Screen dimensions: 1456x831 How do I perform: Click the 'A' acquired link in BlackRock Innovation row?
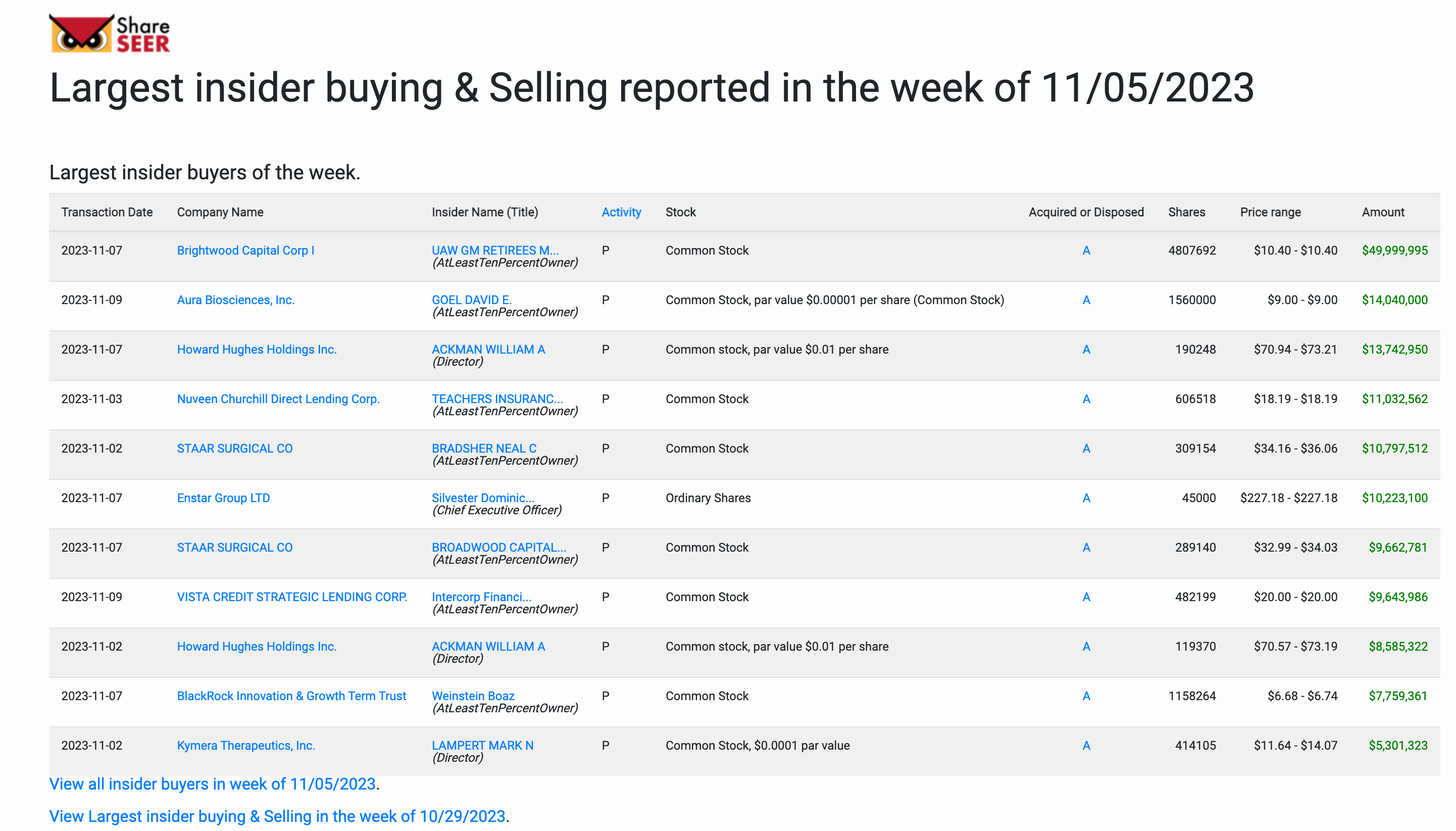1086,696
